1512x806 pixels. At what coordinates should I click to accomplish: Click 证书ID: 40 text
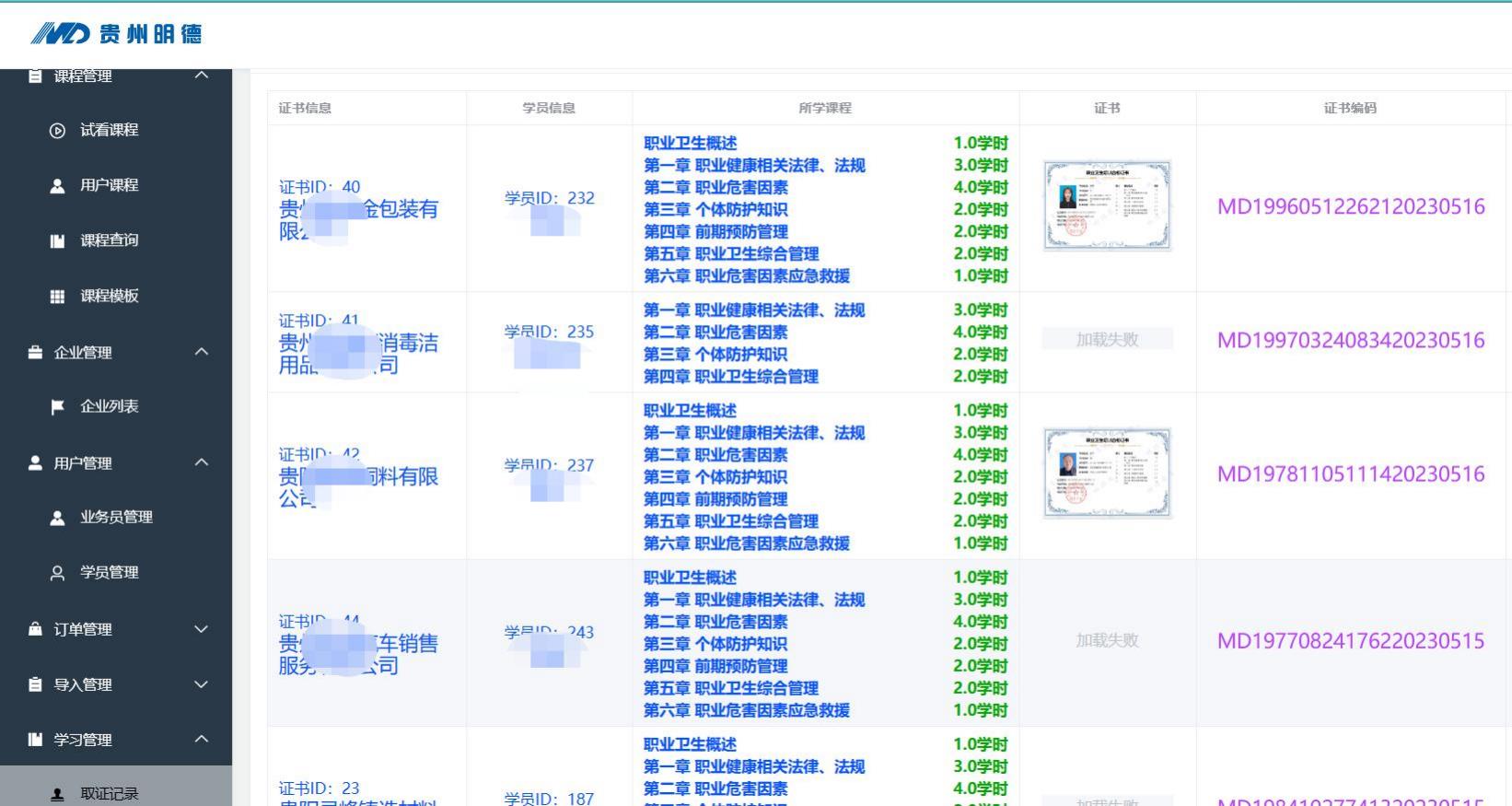(x=320, y=187)
